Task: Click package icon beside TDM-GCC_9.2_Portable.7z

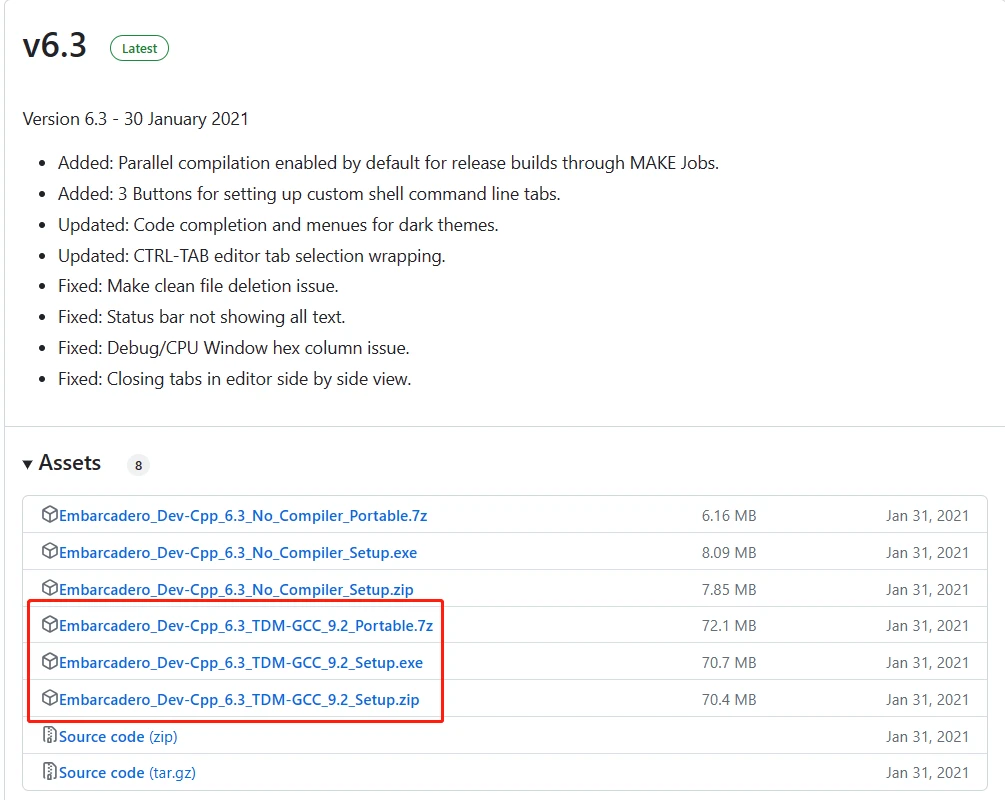Action: 49,624
